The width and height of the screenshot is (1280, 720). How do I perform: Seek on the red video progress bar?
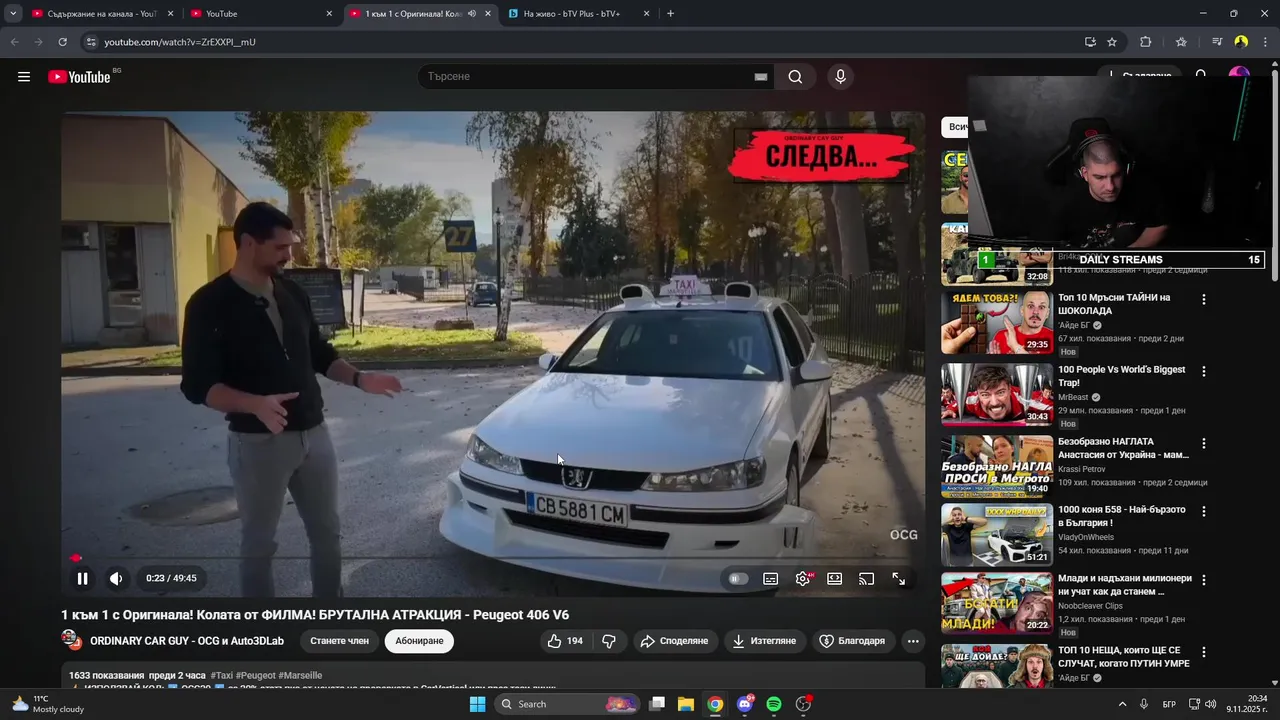[x=493, y=558]
